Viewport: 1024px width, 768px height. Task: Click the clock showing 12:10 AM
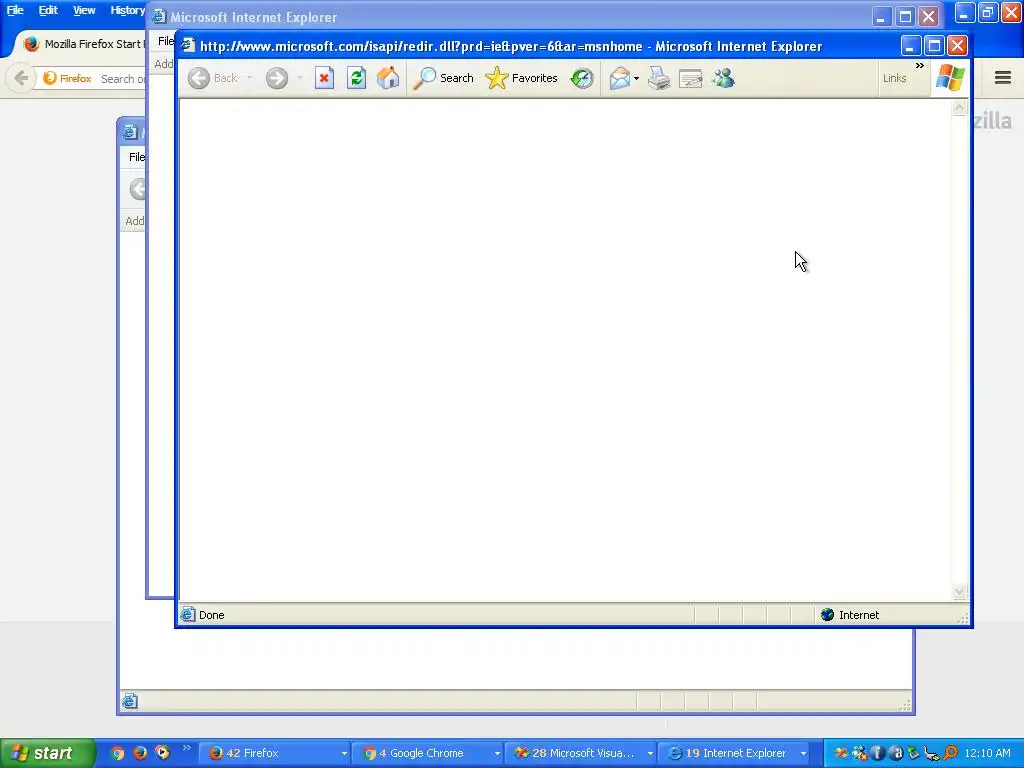coord(987,753)
